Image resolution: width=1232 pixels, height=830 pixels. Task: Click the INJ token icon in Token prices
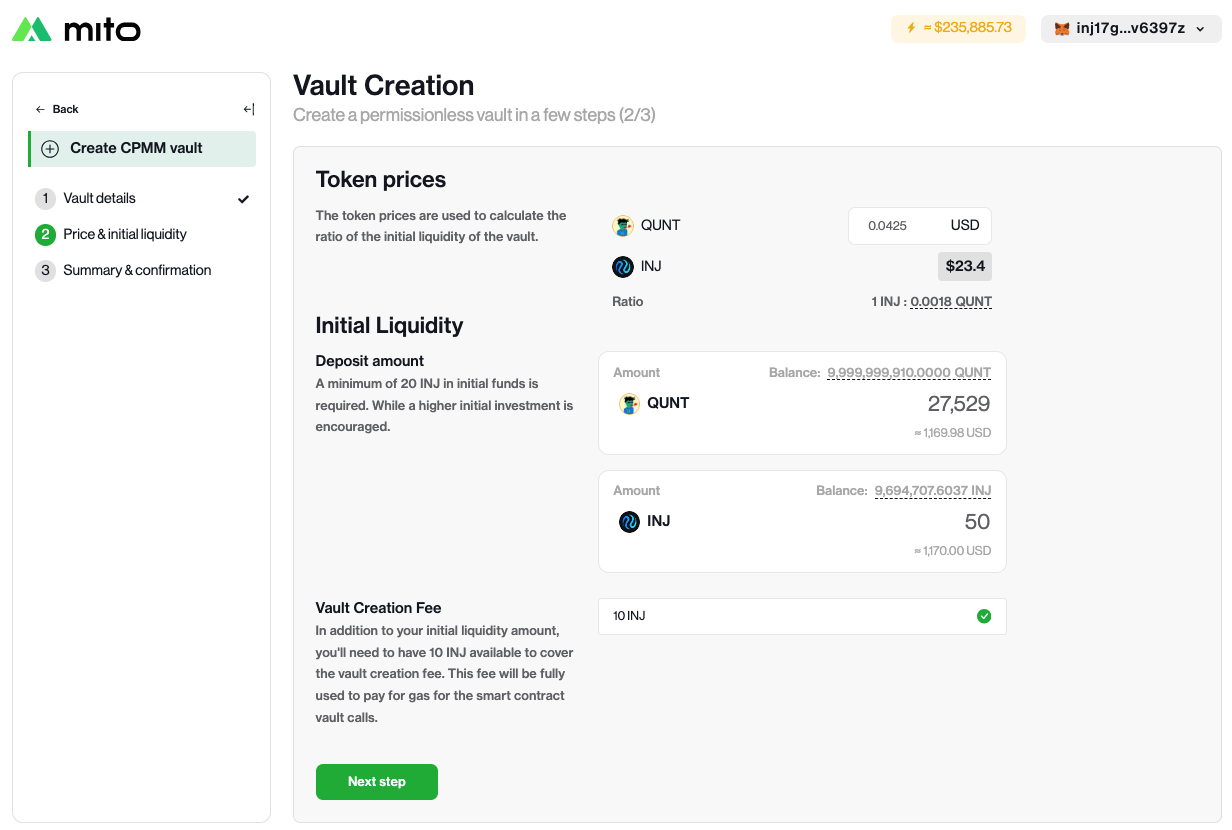(x=623, y=267)
